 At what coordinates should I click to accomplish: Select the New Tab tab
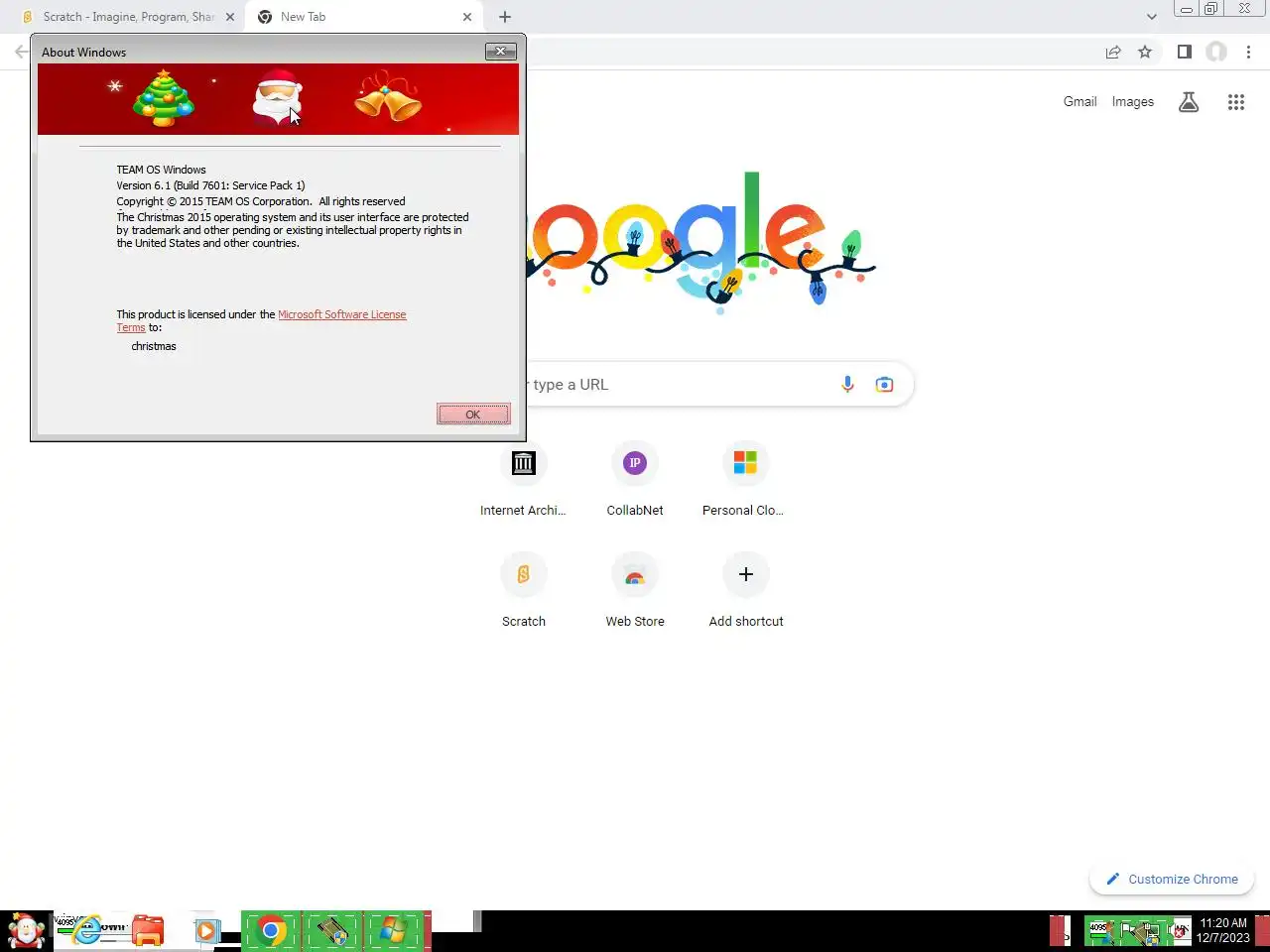pyautogui.click(x=363, y=17)
